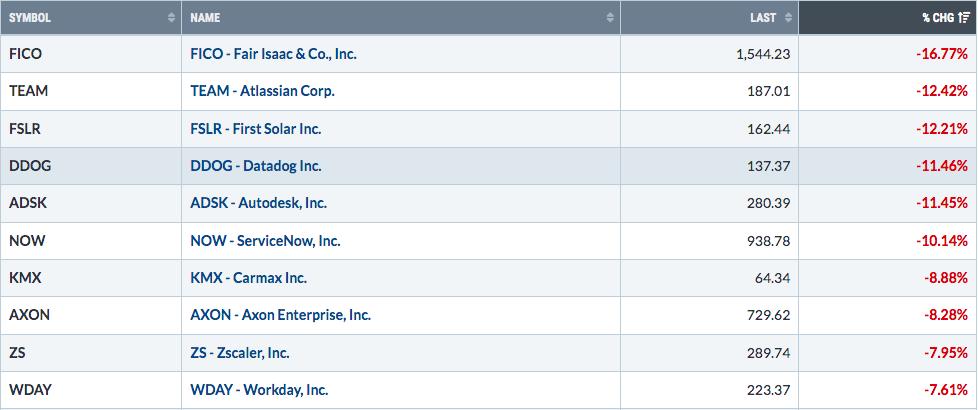Select the DDOG symbol cell
Viewport: 978px width, 410px height.
coord(91,166)
